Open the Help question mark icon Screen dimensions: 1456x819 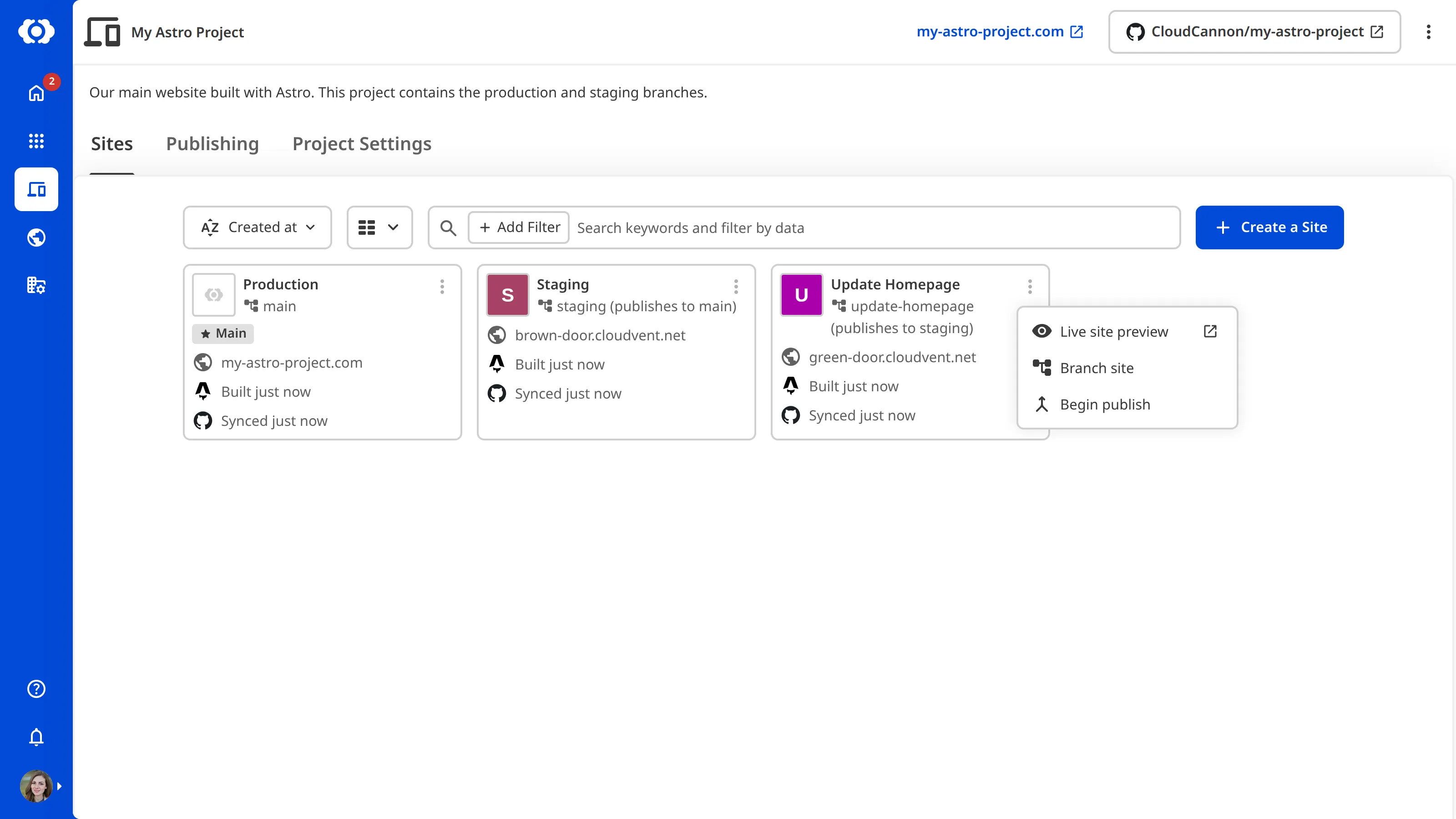click(36, 689)
